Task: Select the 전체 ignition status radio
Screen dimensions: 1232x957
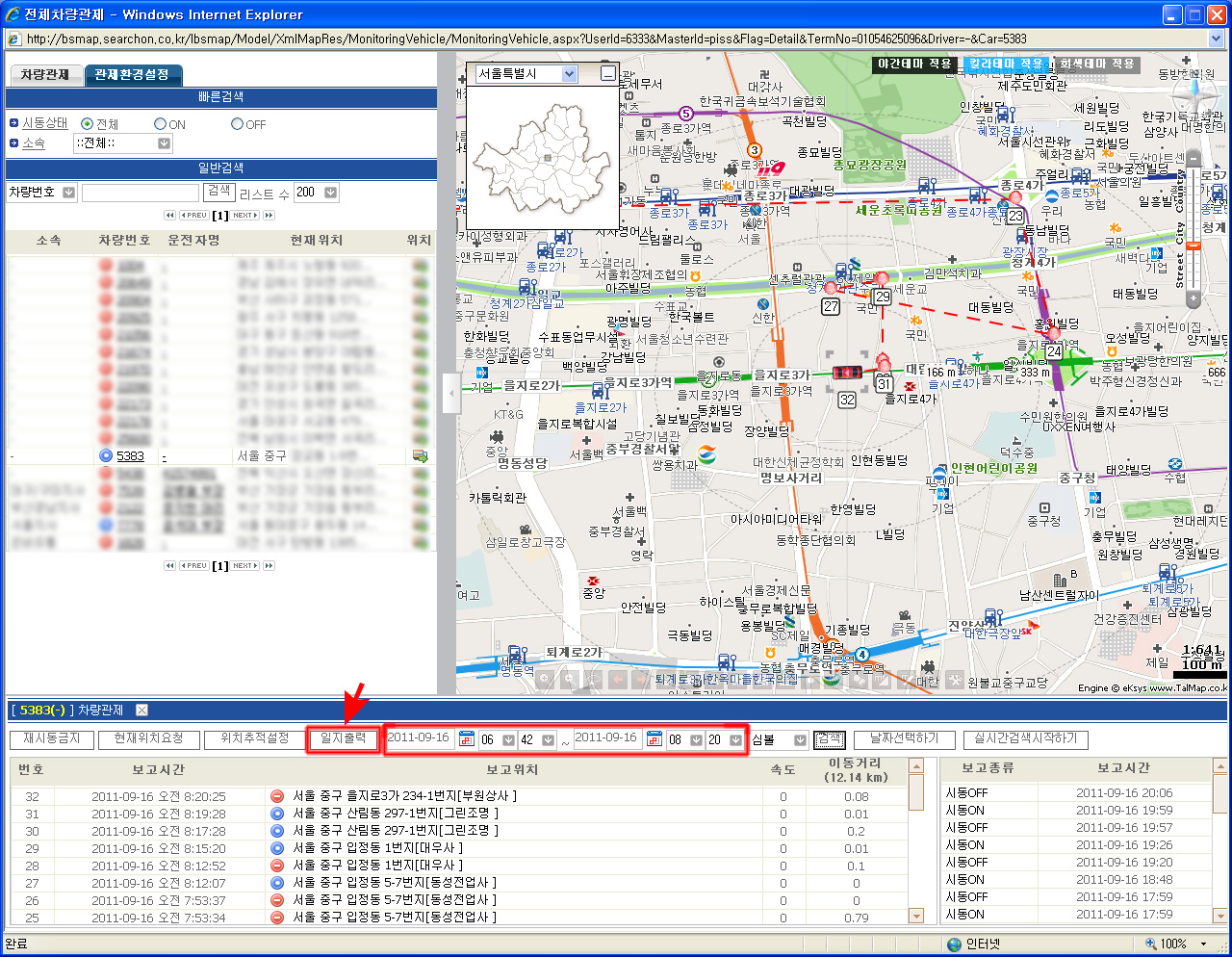Action: (88, 124)
